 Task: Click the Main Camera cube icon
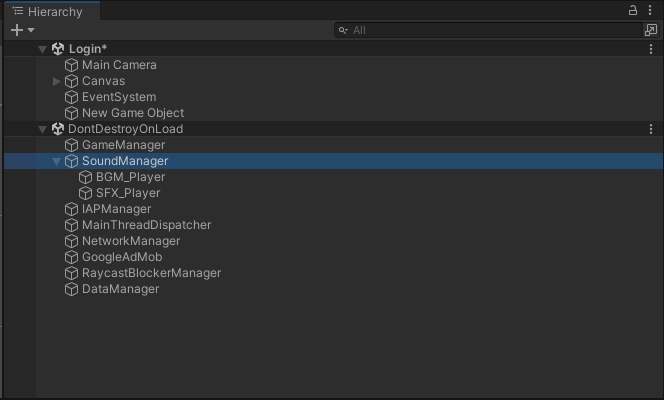point(72,65)
